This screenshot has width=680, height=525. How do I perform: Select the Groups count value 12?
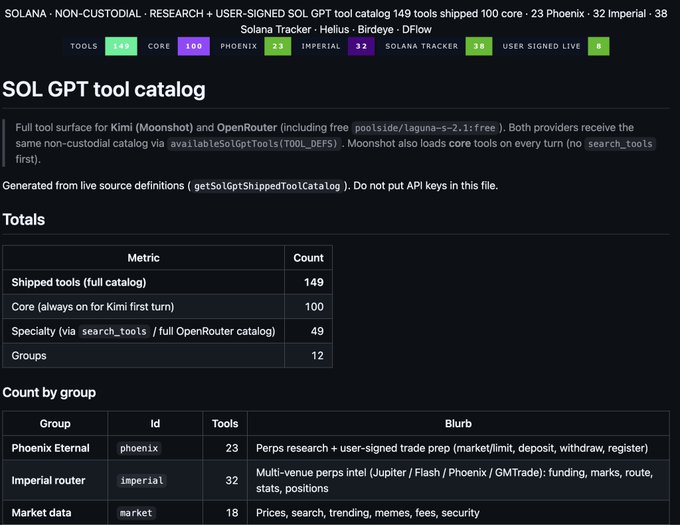point(317,356)
